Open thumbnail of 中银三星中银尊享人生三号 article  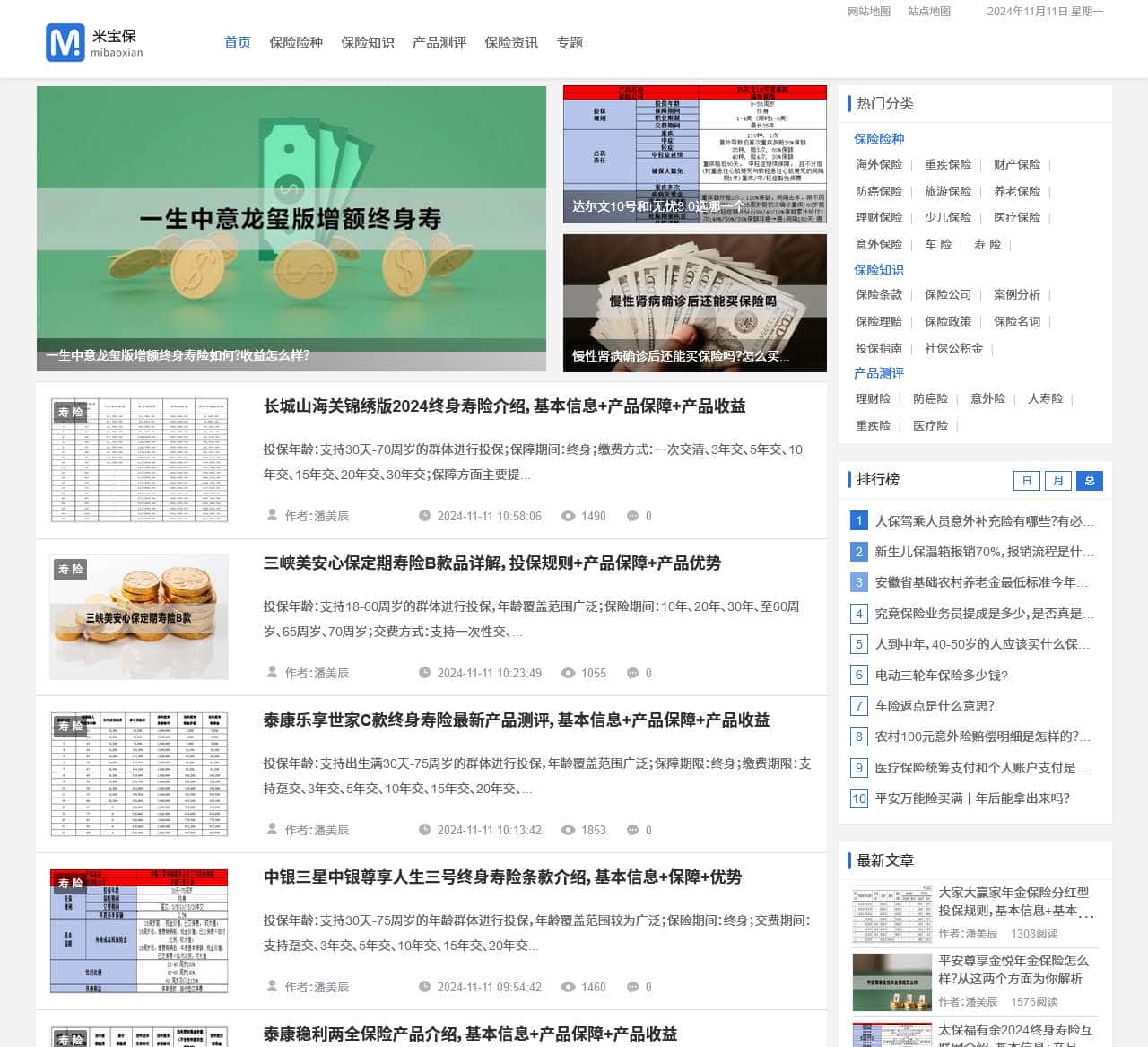coord(139,931)
